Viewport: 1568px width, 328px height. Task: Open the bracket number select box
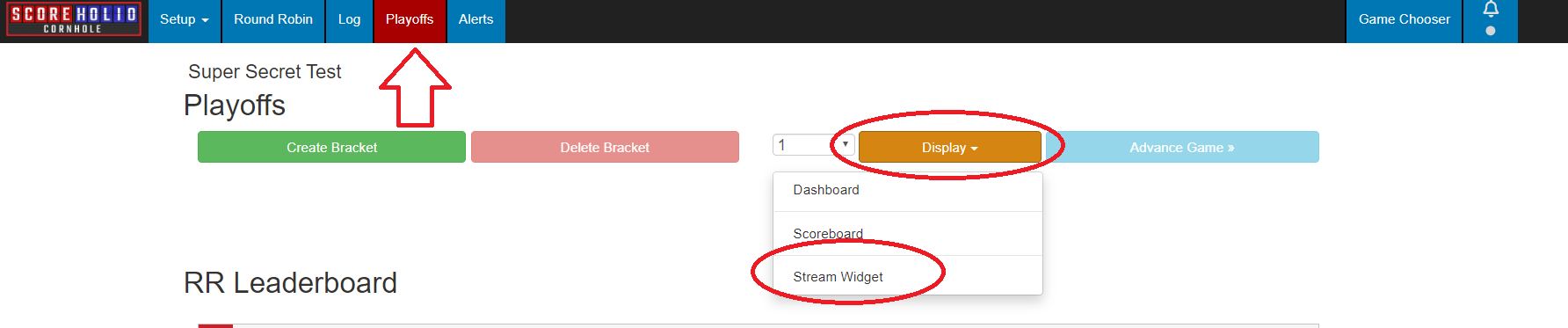pyautogui.click(x=813, y=145)
